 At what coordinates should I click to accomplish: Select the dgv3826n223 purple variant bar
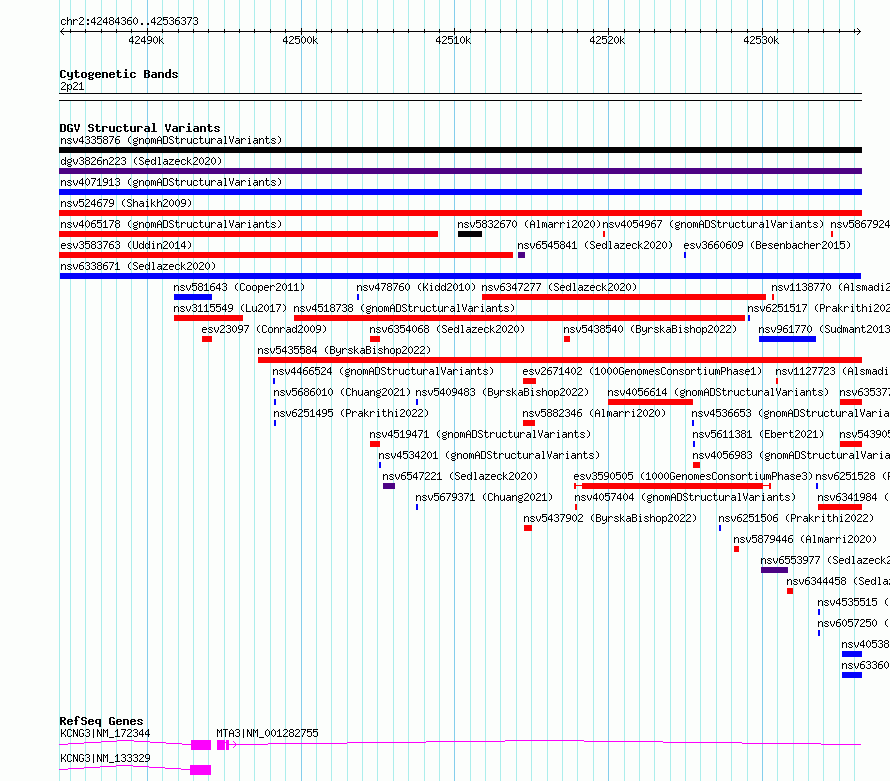pos(460,171)
